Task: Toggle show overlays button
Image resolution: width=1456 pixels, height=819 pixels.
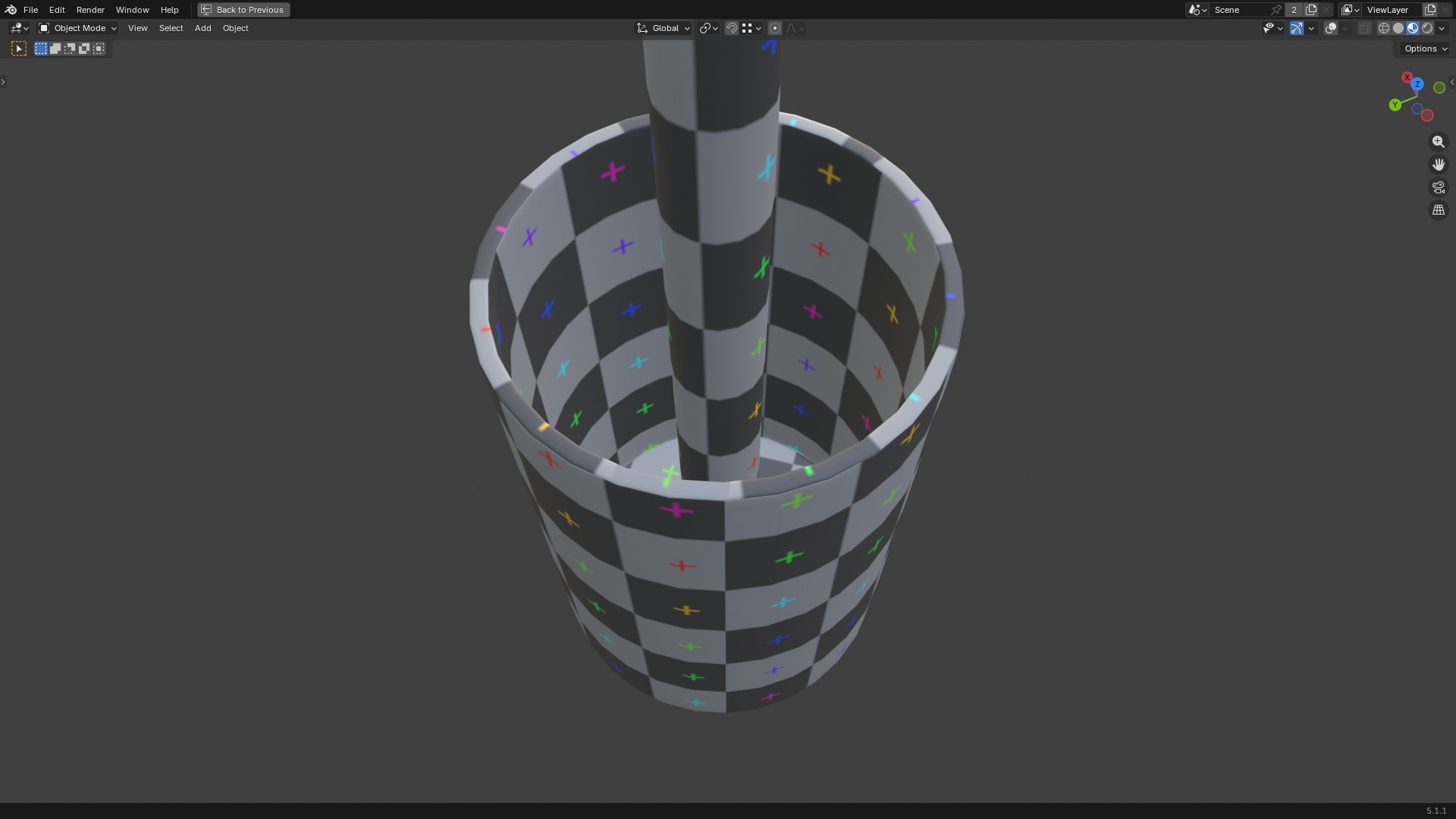Action: pyautogui.click(x=1331, y=28)
